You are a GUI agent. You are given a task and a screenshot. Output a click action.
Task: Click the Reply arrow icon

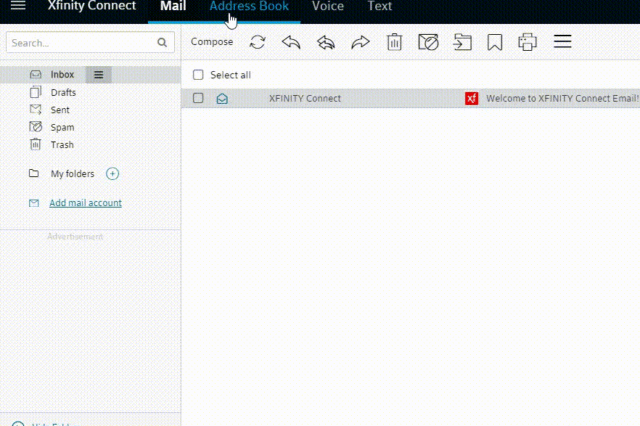coord(291,42)
